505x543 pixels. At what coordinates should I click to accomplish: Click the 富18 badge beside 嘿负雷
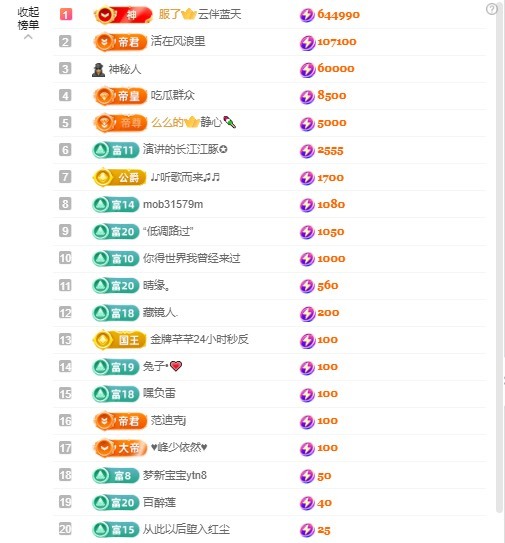[116, 394]
